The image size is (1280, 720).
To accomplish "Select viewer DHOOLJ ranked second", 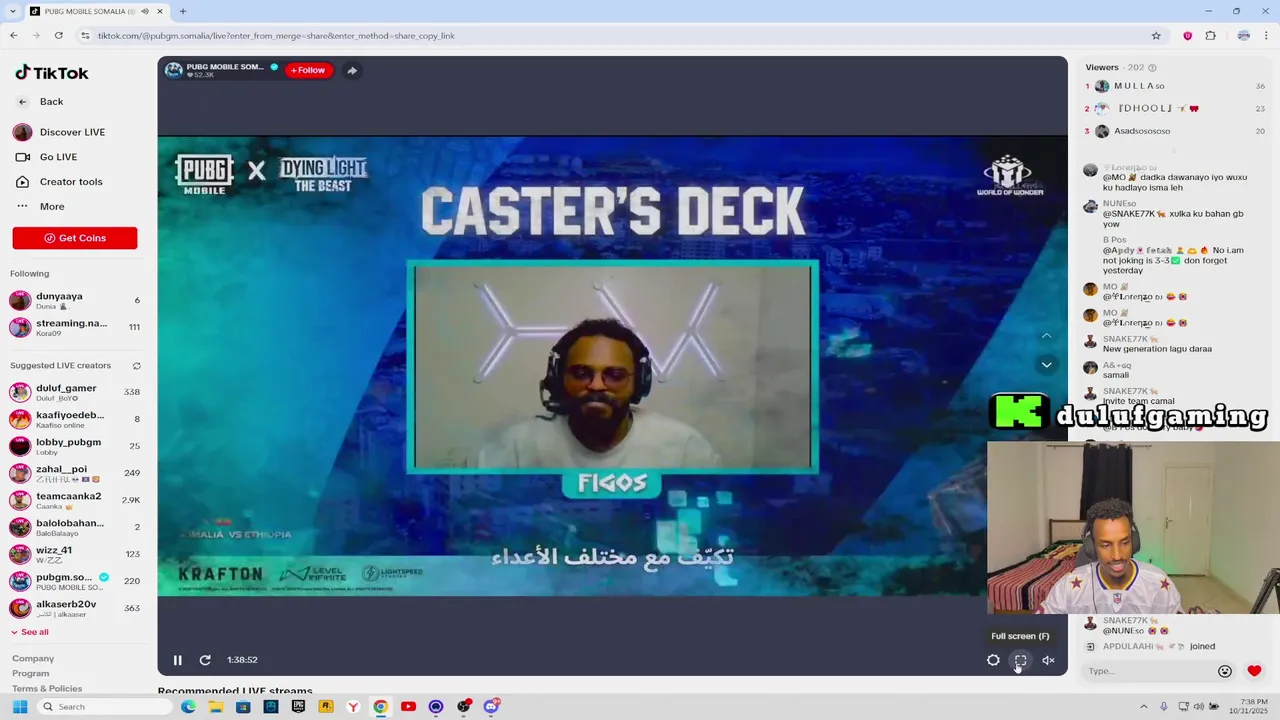I will [x=1175, y=108].
